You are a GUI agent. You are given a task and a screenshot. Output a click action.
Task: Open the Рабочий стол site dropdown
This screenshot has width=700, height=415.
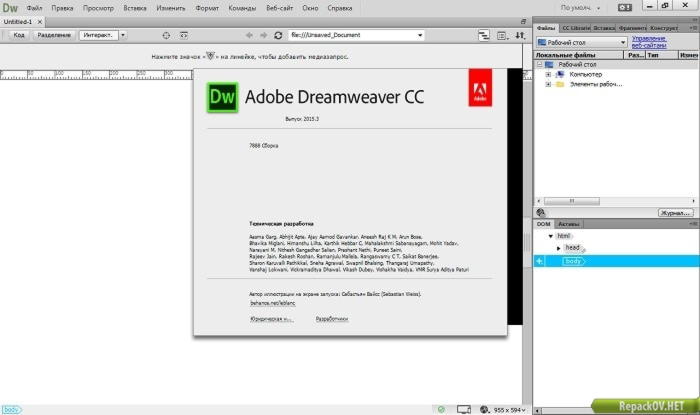pyautogui.click(x=582, y=42)
